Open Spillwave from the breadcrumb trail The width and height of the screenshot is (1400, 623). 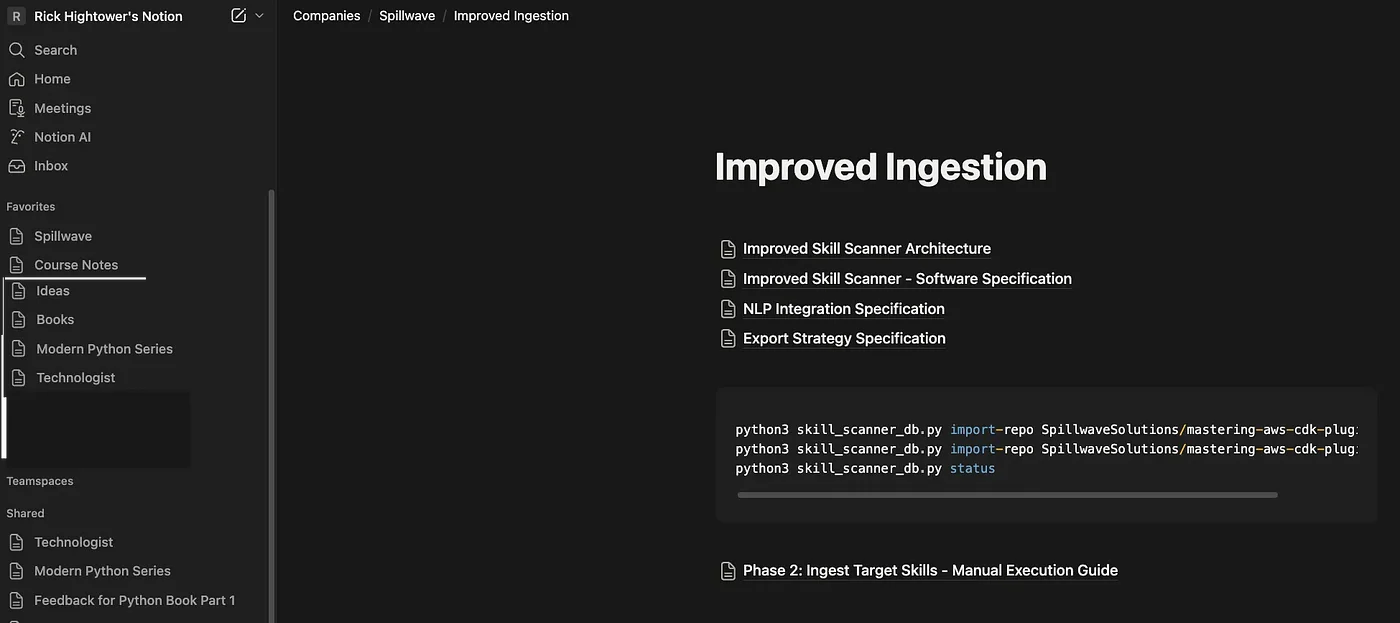tap(406, 15)
